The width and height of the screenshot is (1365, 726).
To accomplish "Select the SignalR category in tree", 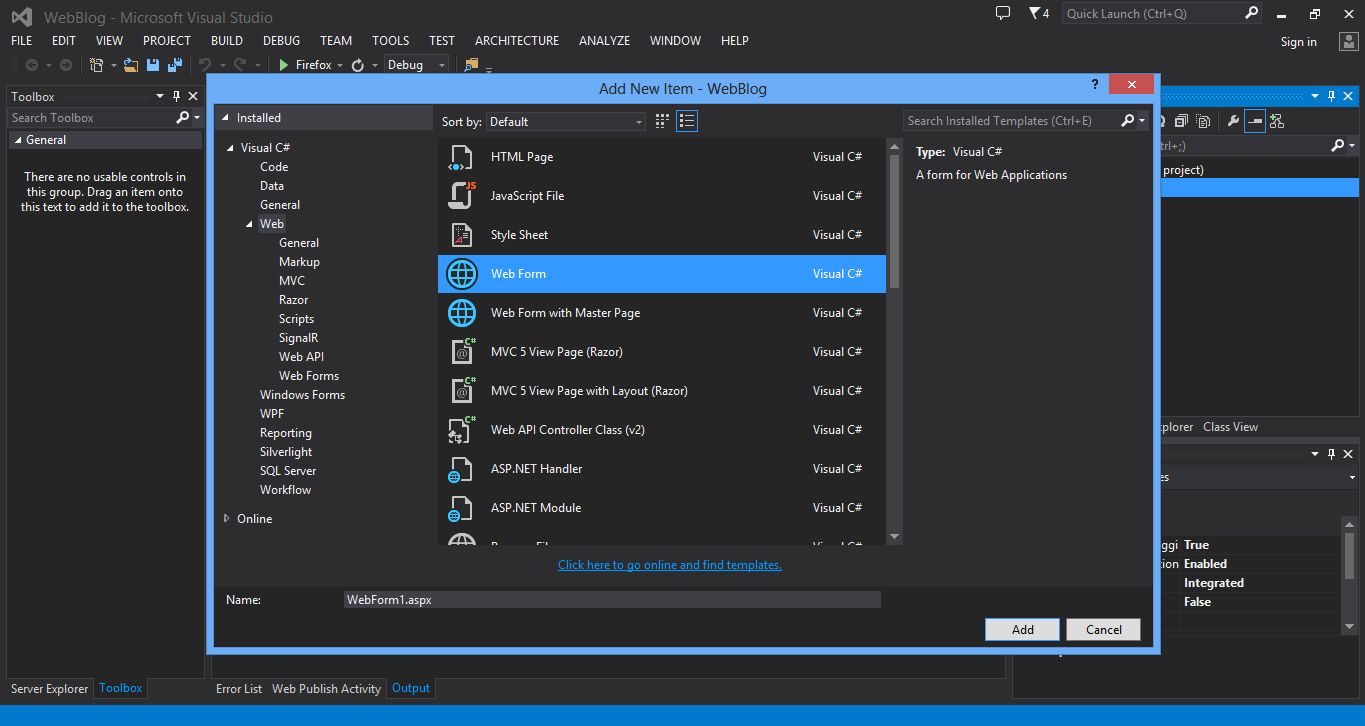I will pyautogui.click(x=298, y=338).
